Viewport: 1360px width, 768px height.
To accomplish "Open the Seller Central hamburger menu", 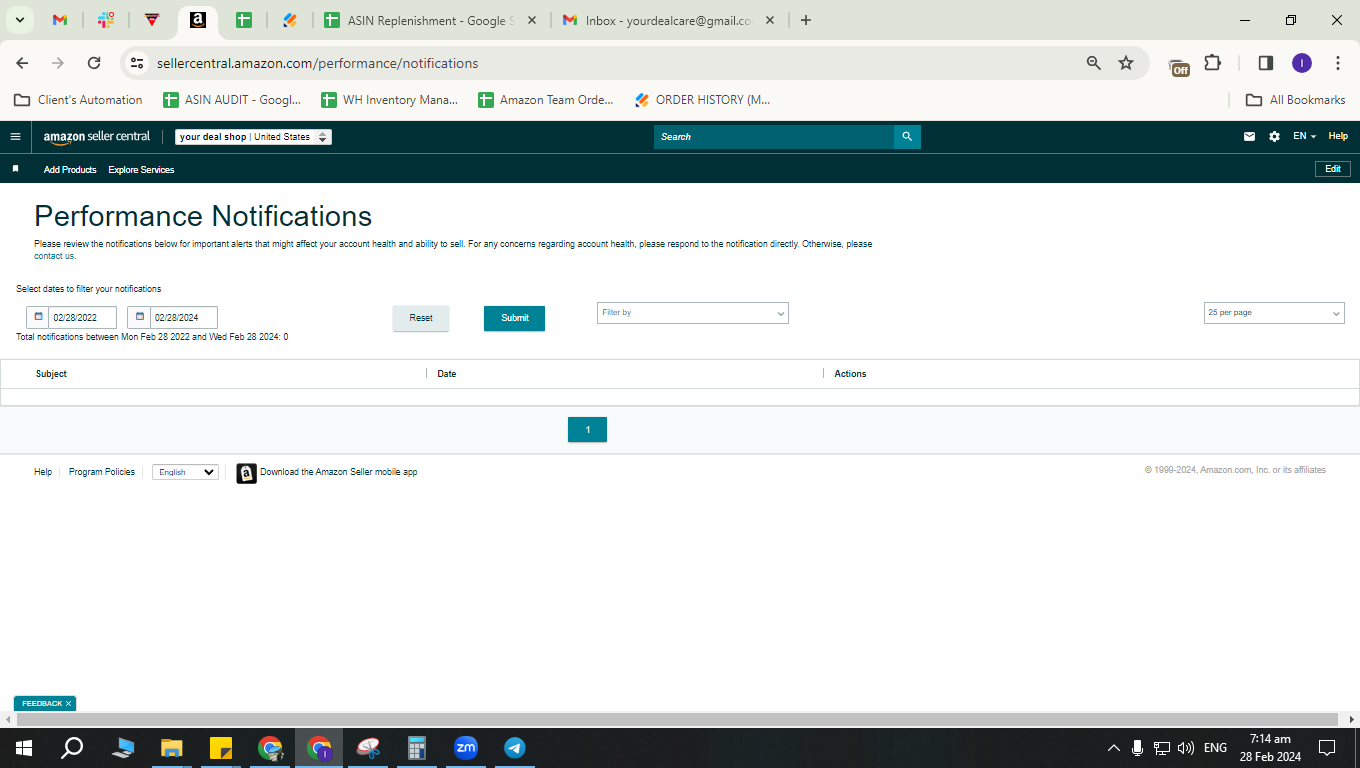I will (15, 137).
